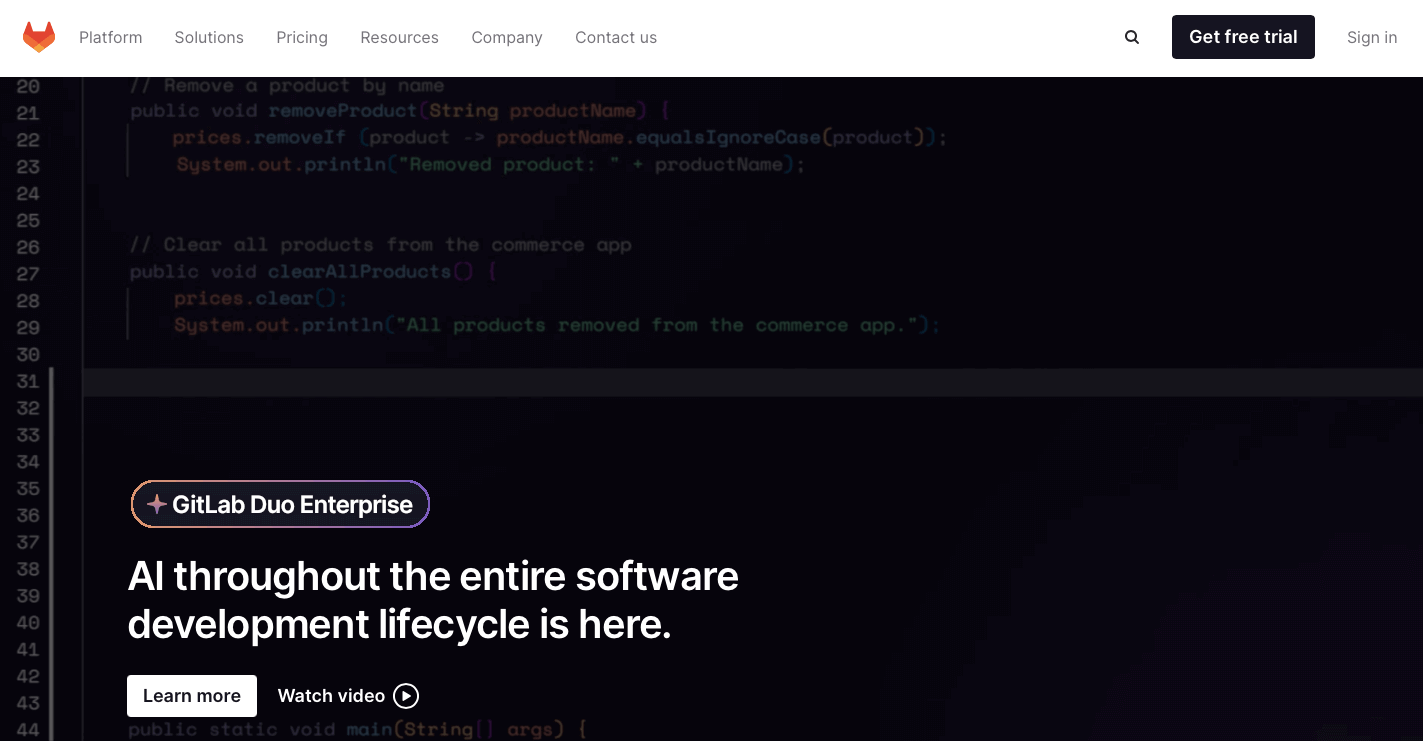Click the code line 'prices.clear();'
The width and height of the screenshot is (1423, 741).
261,299
